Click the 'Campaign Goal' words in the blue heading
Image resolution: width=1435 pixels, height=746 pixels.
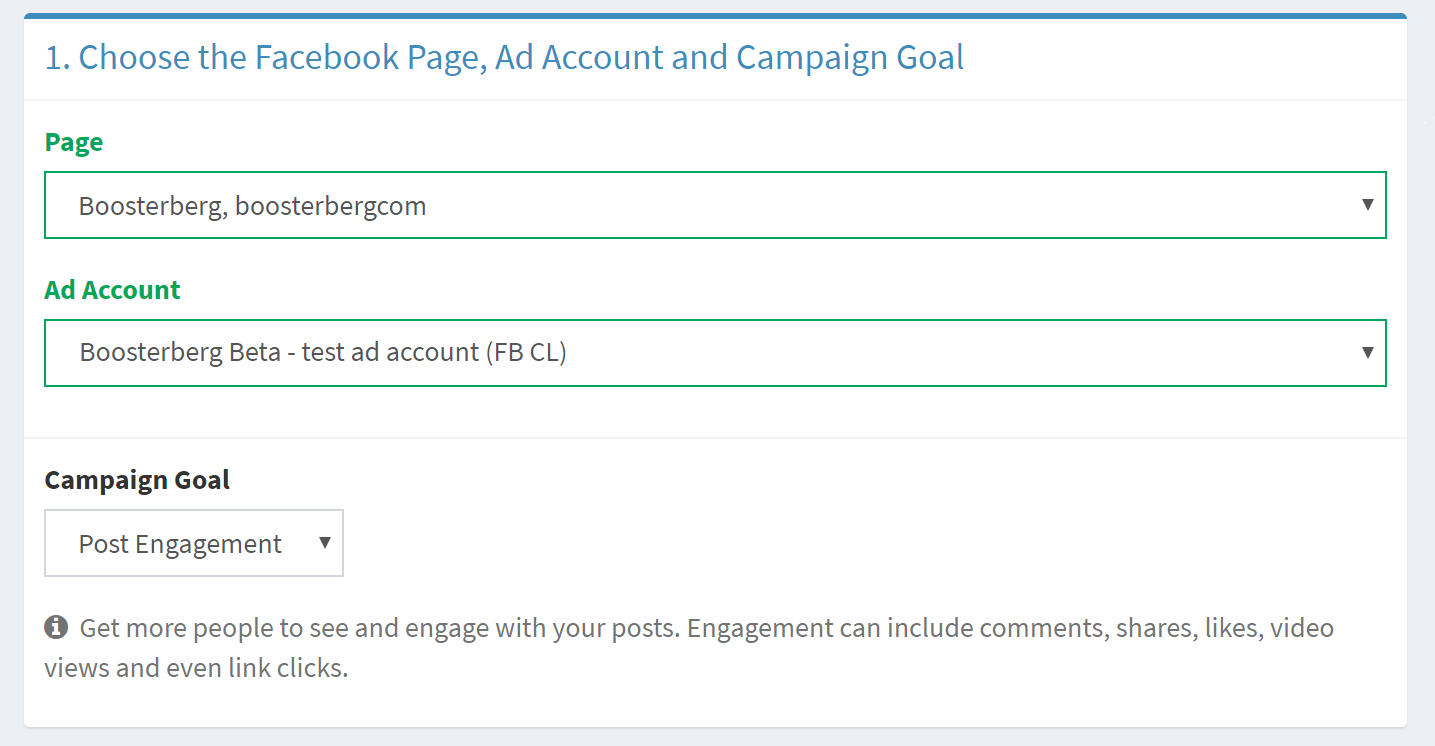click(850, 58)
